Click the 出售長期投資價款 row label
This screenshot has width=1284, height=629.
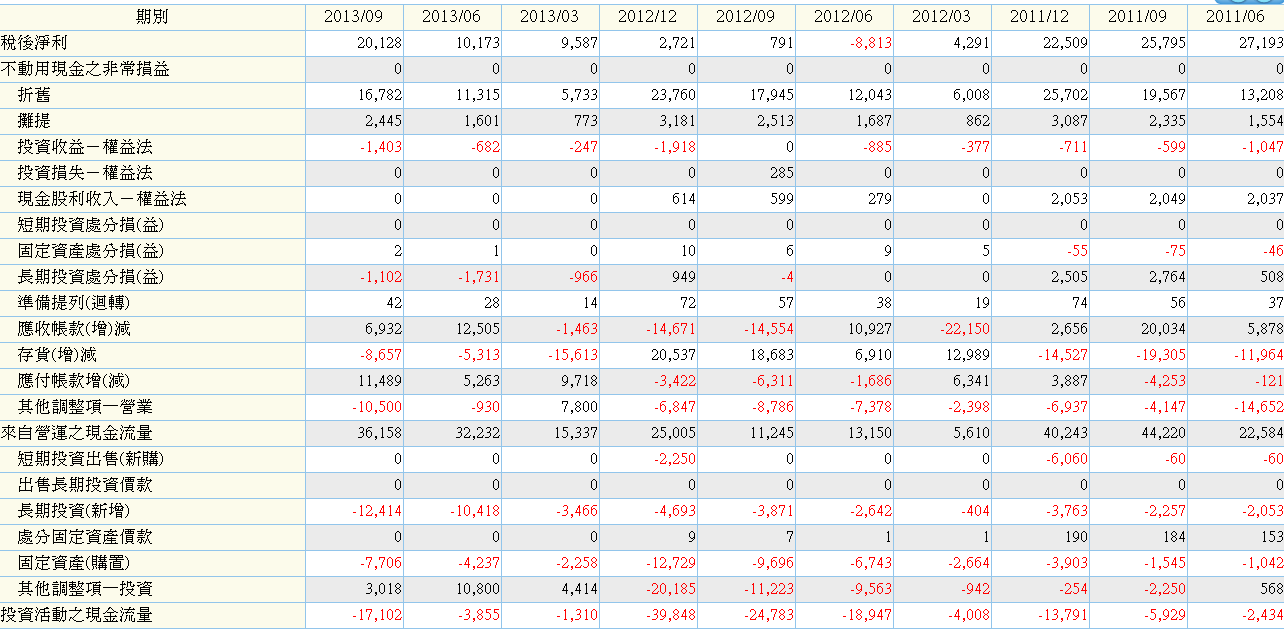tap(85, 485)
